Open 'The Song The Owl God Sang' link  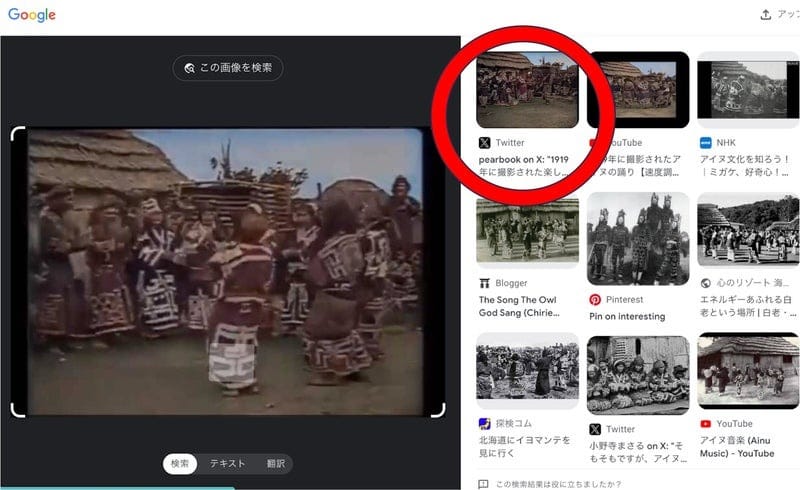(x=519, y=306)
